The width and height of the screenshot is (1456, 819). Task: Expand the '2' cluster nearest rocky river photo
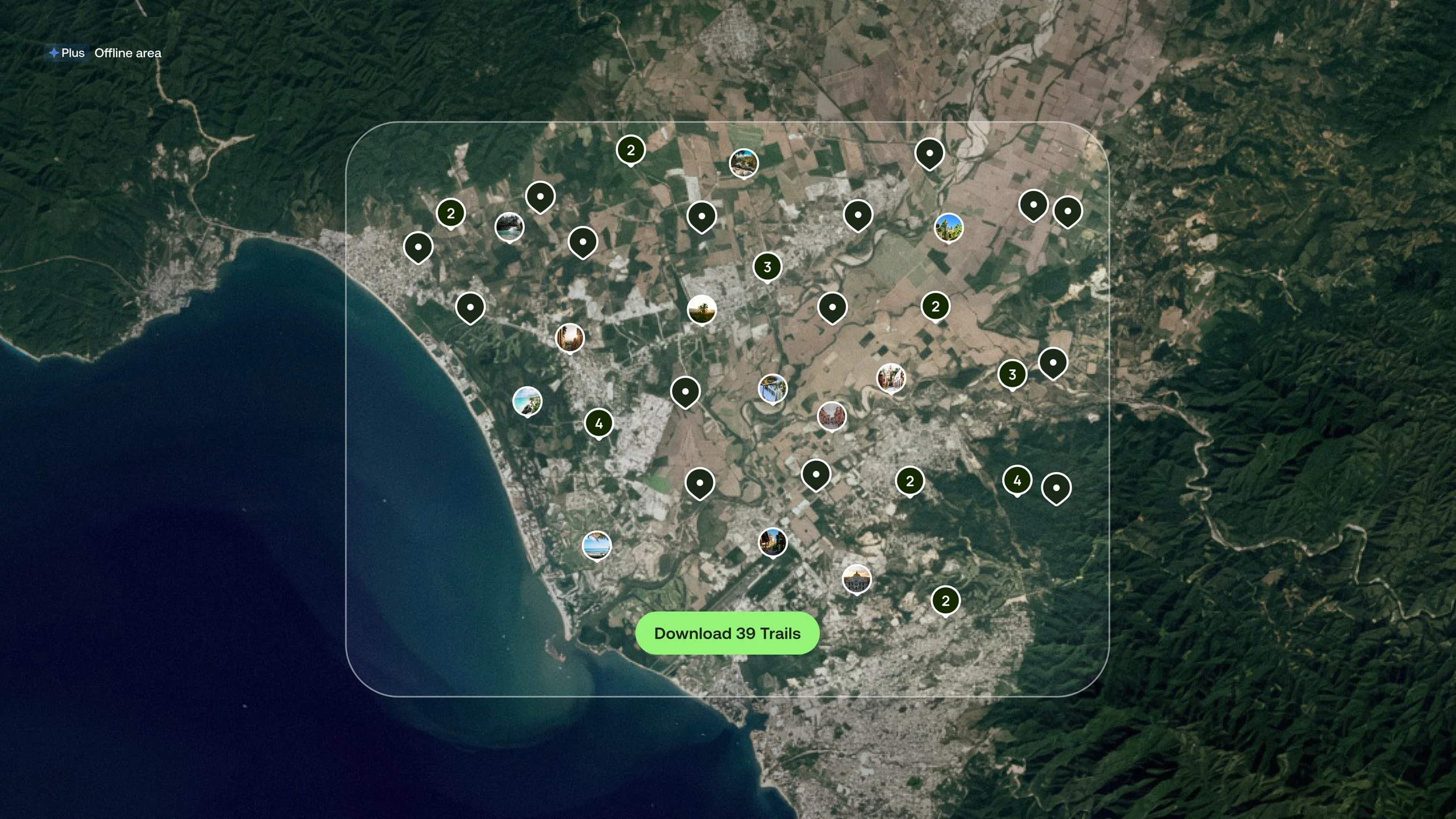point(631,150)
